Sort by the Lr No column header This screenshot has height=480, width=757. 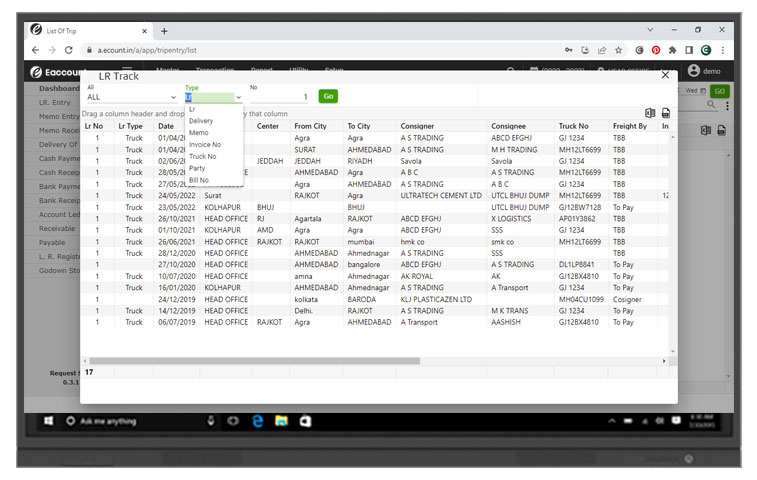click(x=94, y=126)
